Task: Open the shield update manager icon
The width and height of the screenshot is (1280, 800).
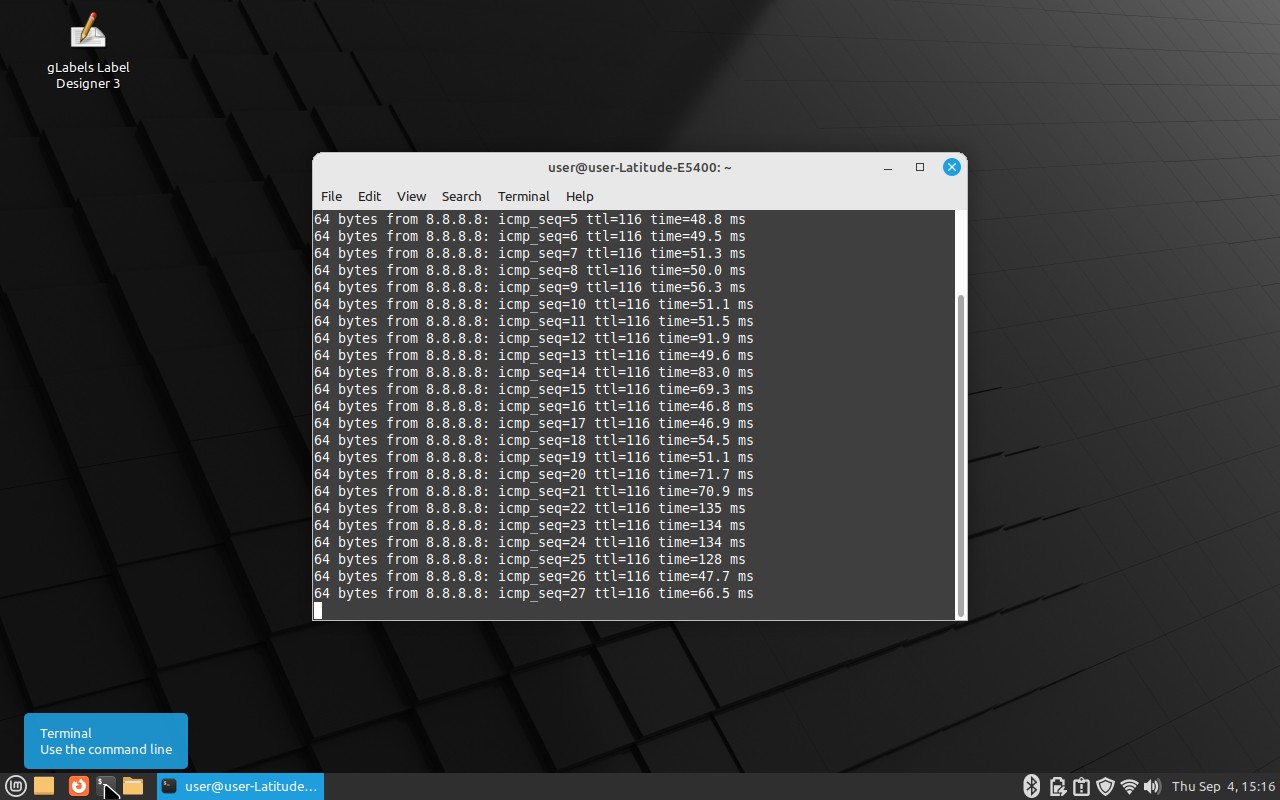Action: [1105, 786]
